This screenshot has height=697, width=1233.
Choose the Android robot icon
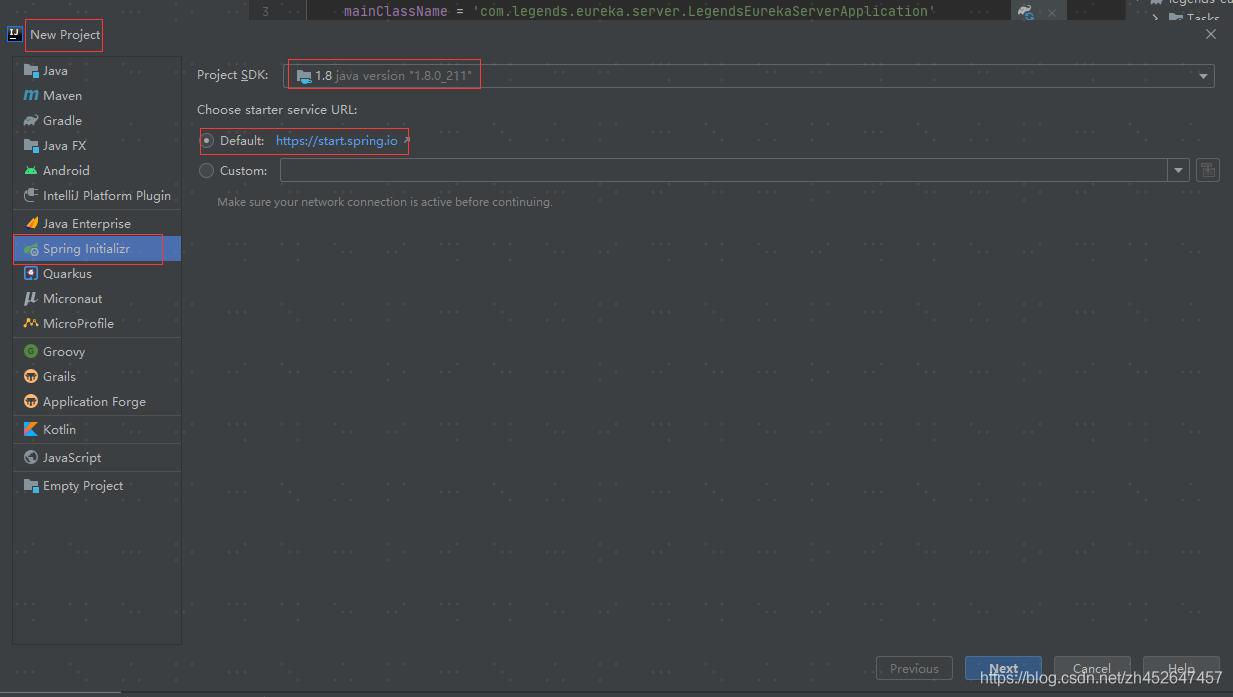tap(31, 171)
